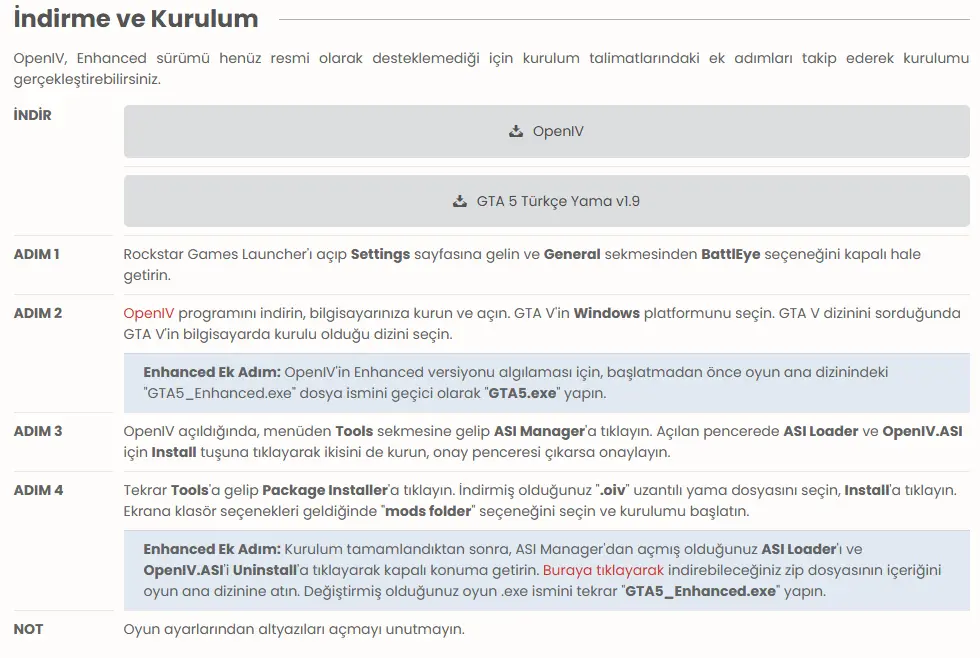This screenshot has width=980, height=658.
Task: Click the 'İNDİR' row label
Action: click(x=32, y=115)
